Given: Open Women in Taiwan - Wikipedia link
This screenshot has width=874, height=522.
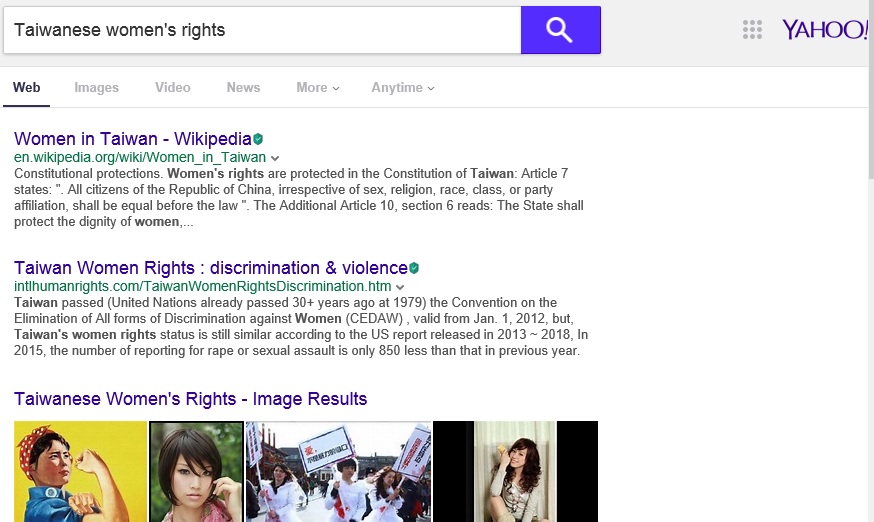Looking at the screenshot, I should (132, 139).
